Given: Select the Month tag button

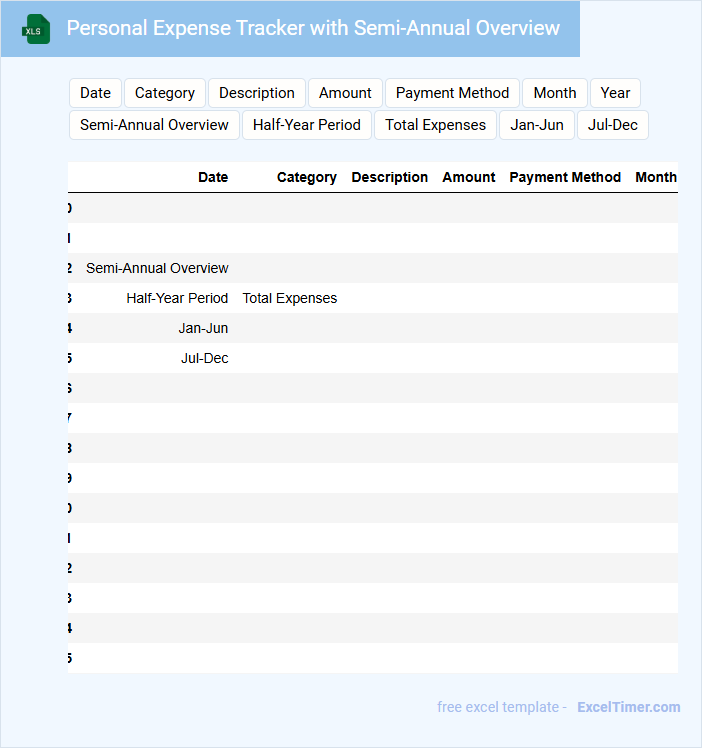Looking at the screenshot, I should pos(555,93).
